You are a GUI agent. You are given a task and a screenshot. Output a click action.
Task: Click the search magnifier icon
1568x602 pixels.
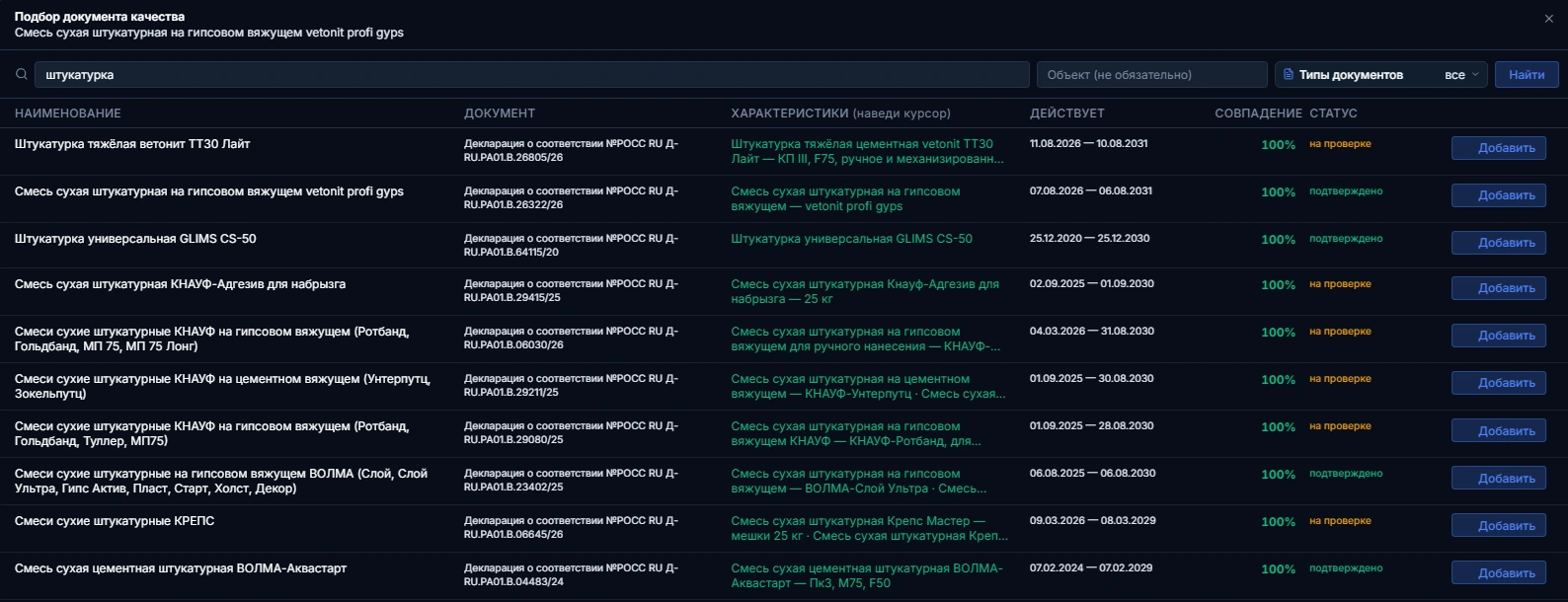click(x=22, y=75)
